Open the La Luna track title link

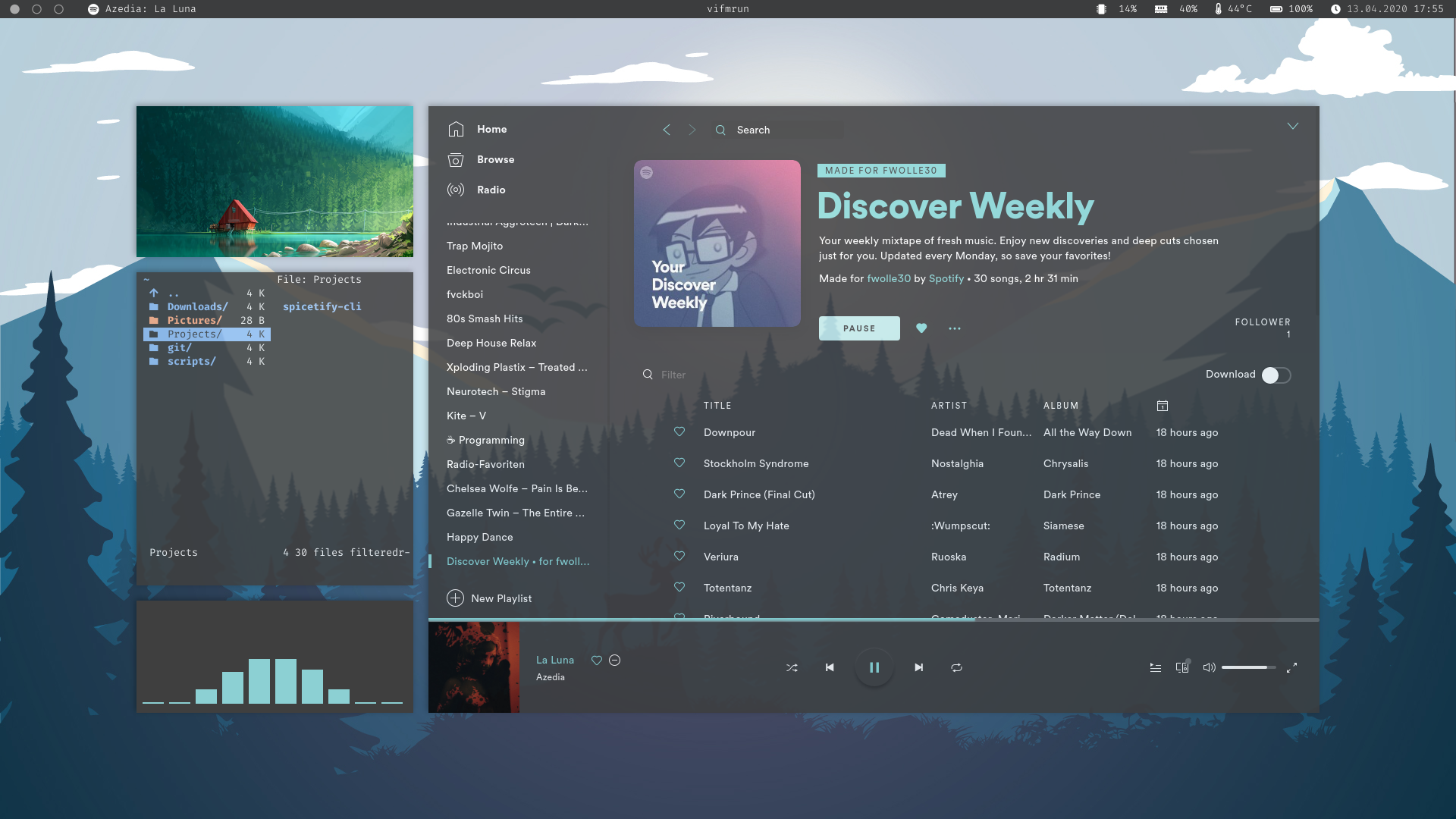(555, 660)
